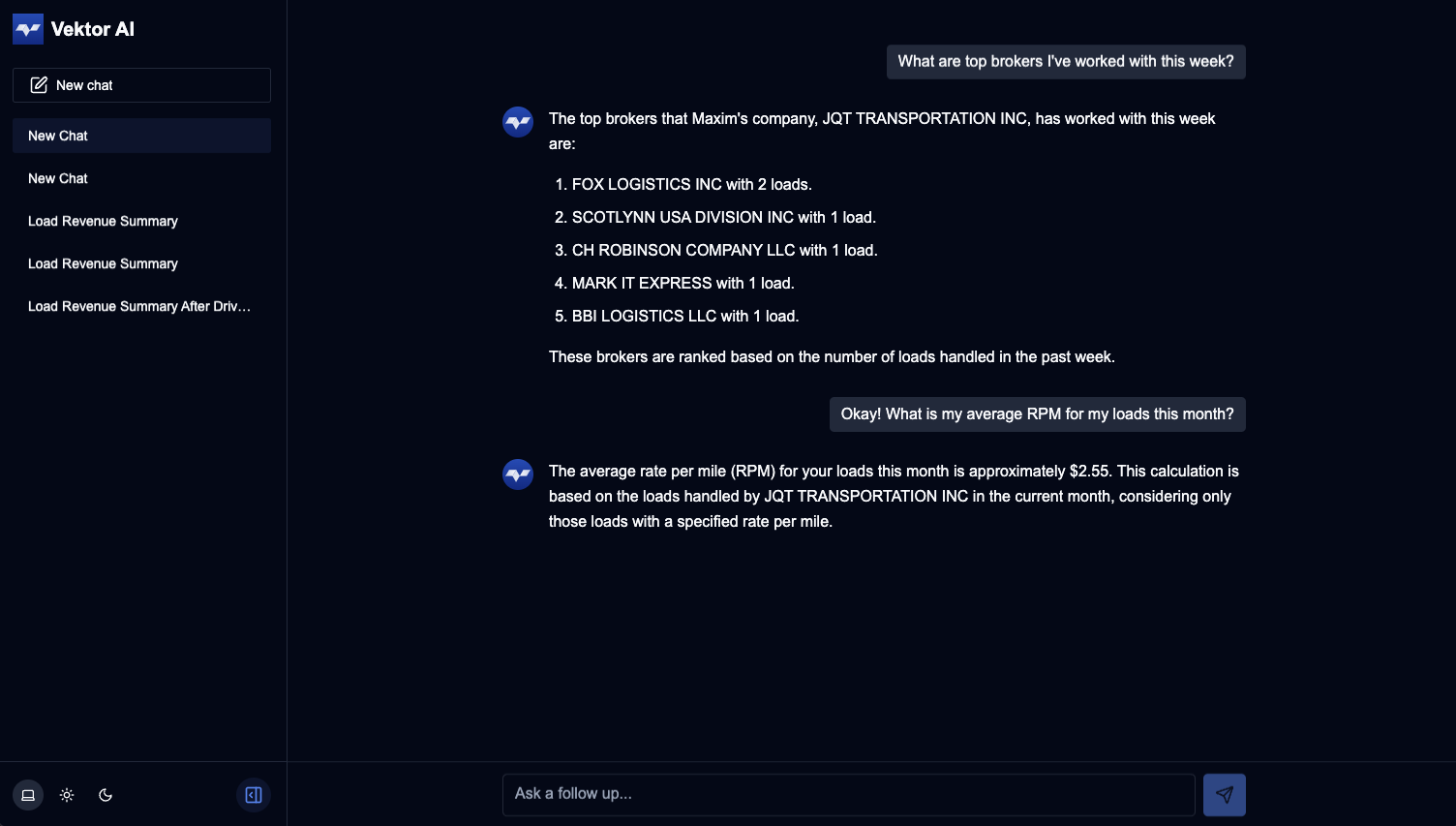
Task: Open the second New Chat conversation
Action: pyautogui.click(x=141, y=178)
